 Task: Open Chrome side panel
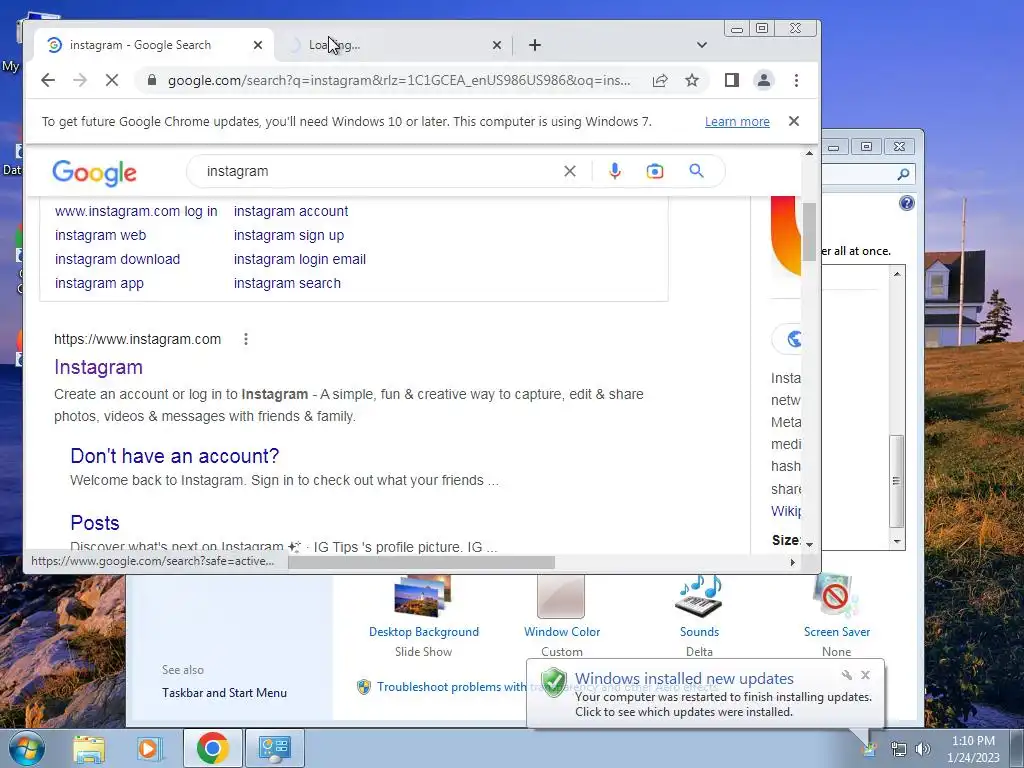click(x=731, y=80)
